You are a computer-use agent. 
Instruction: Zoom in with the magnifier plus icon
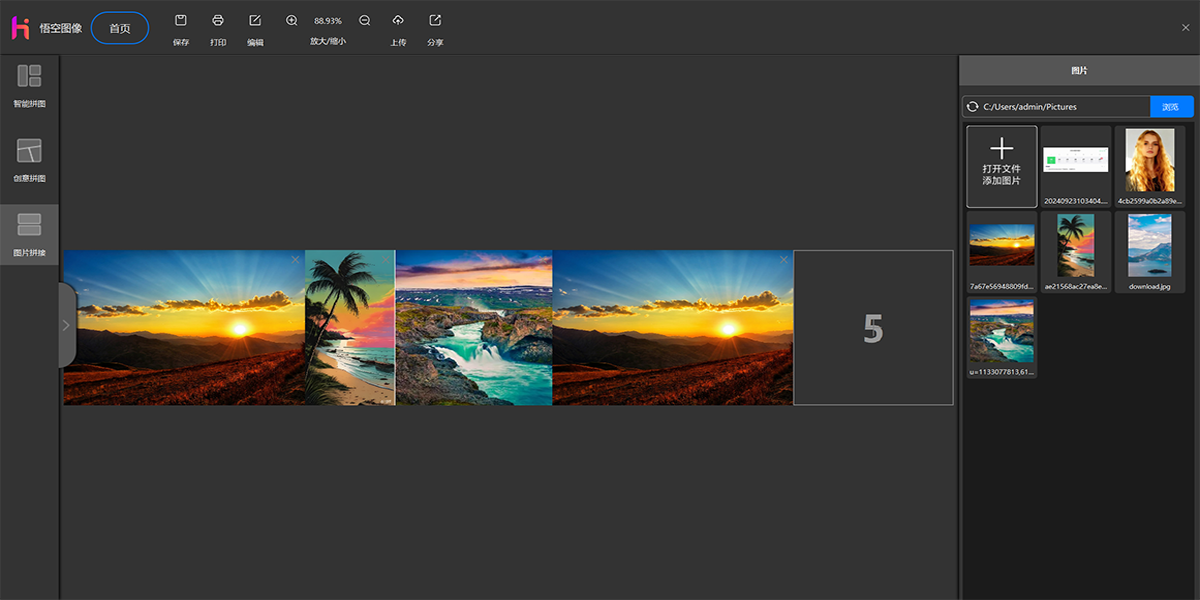click(291, 20)
